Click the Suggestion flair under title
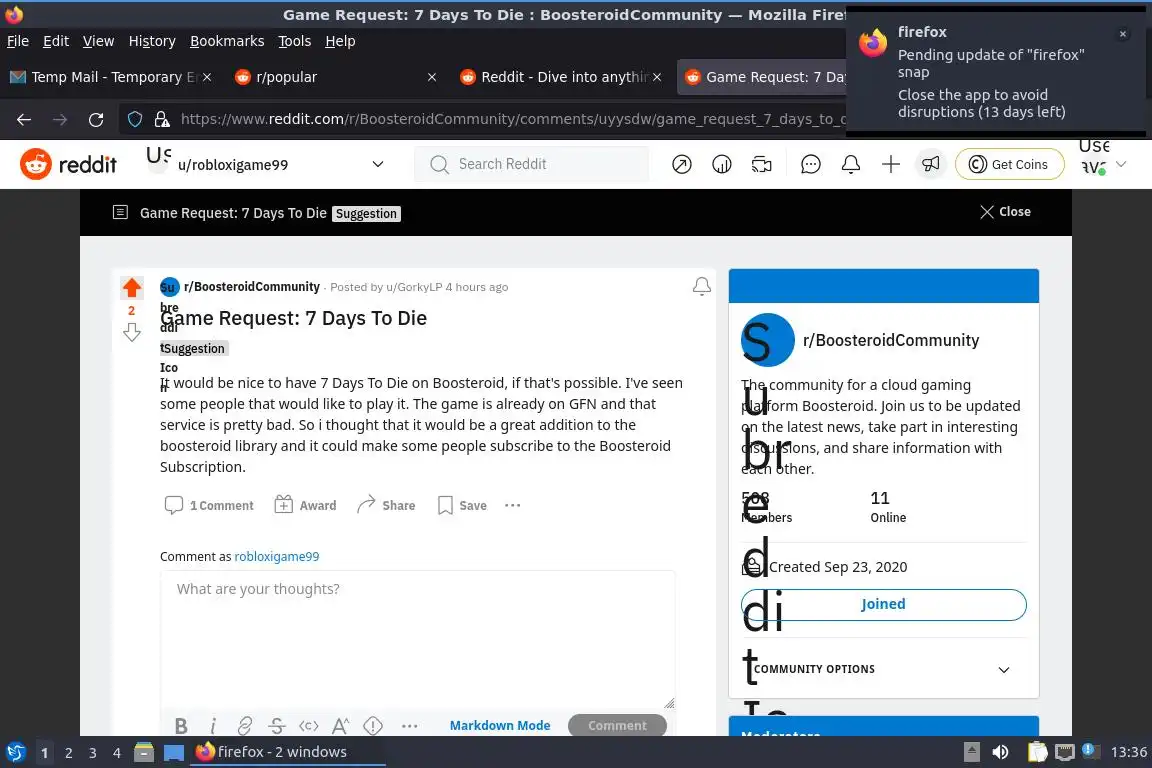The height and width of the screenshot is (768, 1152). pos(194,348)
